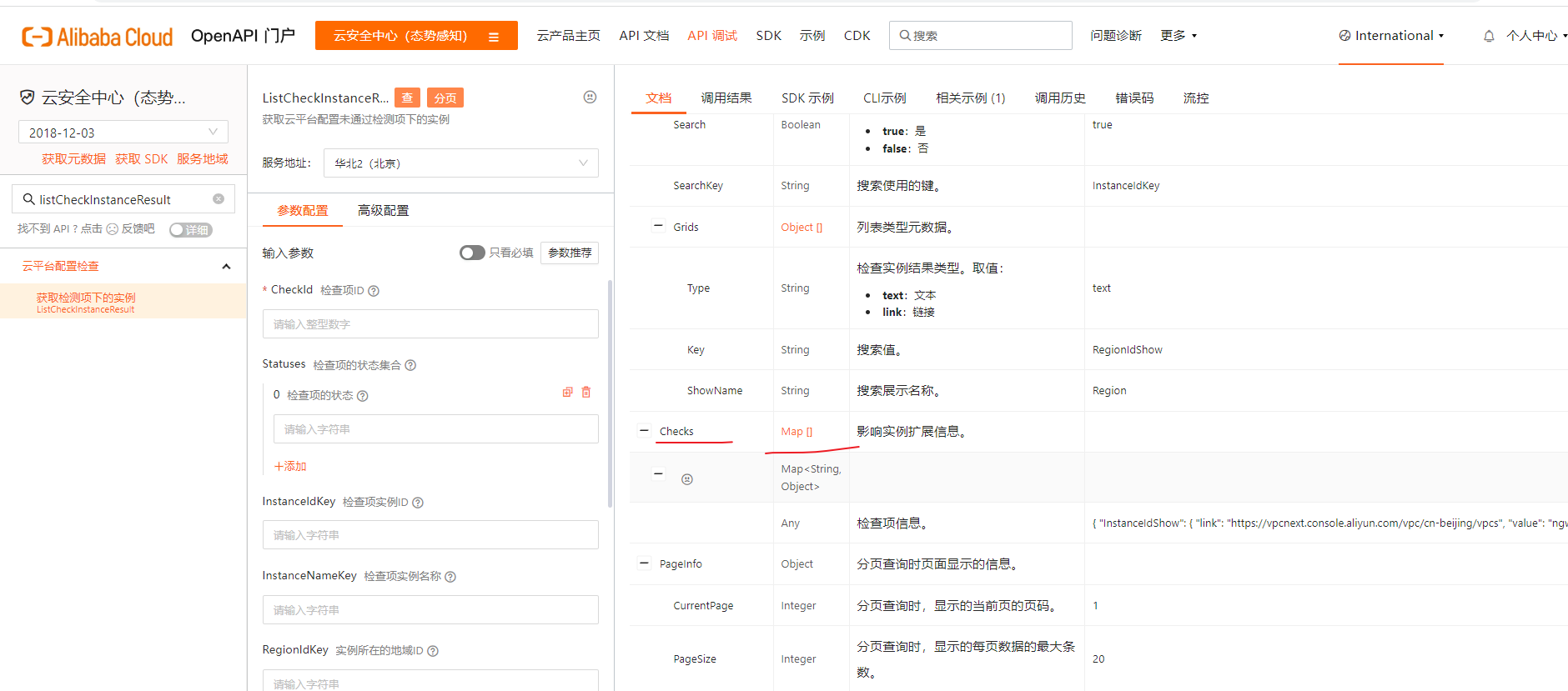
Task: Click the orange 分页 tag
Action: pos(445,98)
